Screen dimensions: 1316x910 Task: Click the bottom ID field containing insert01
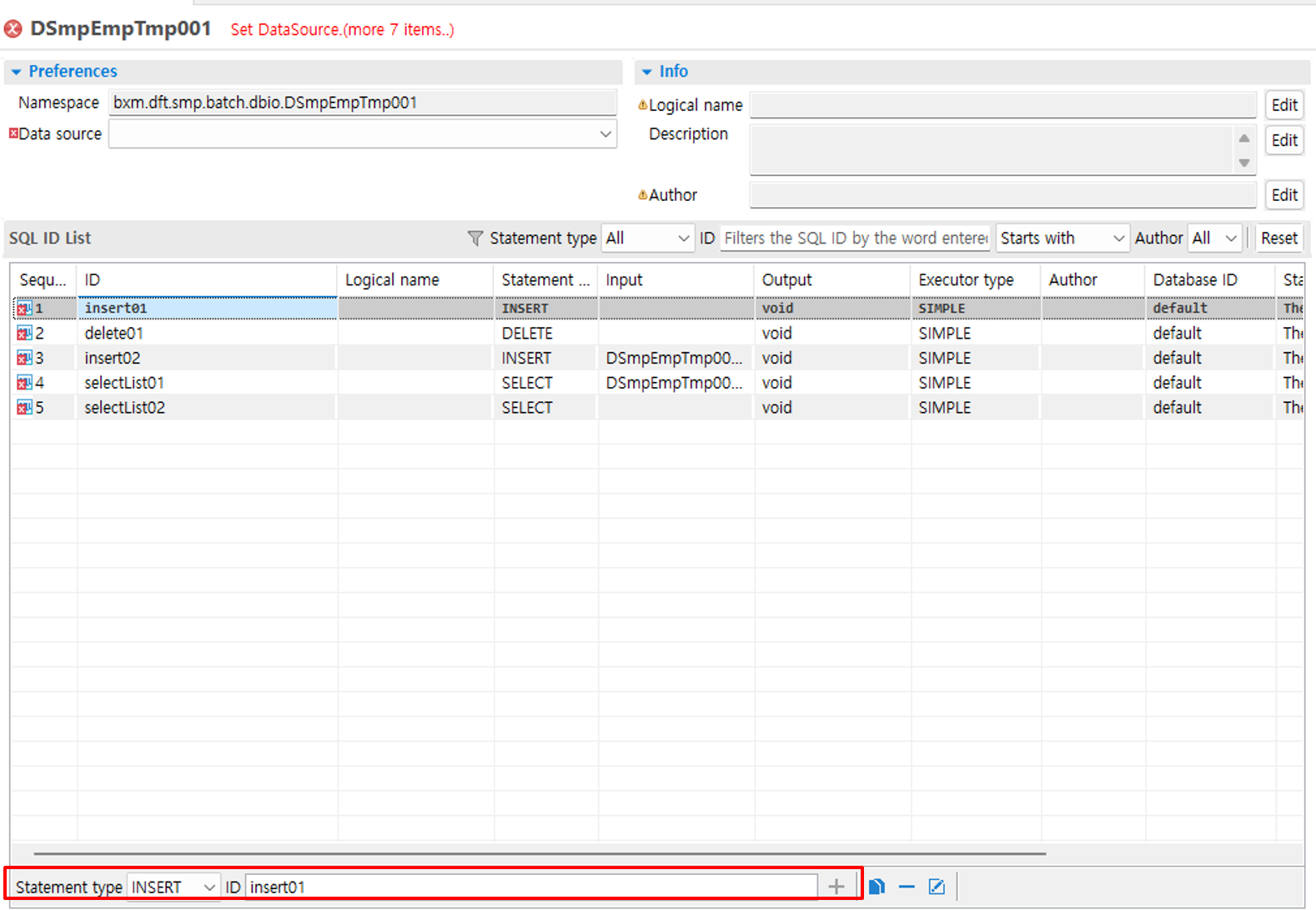tap(531, 887)
